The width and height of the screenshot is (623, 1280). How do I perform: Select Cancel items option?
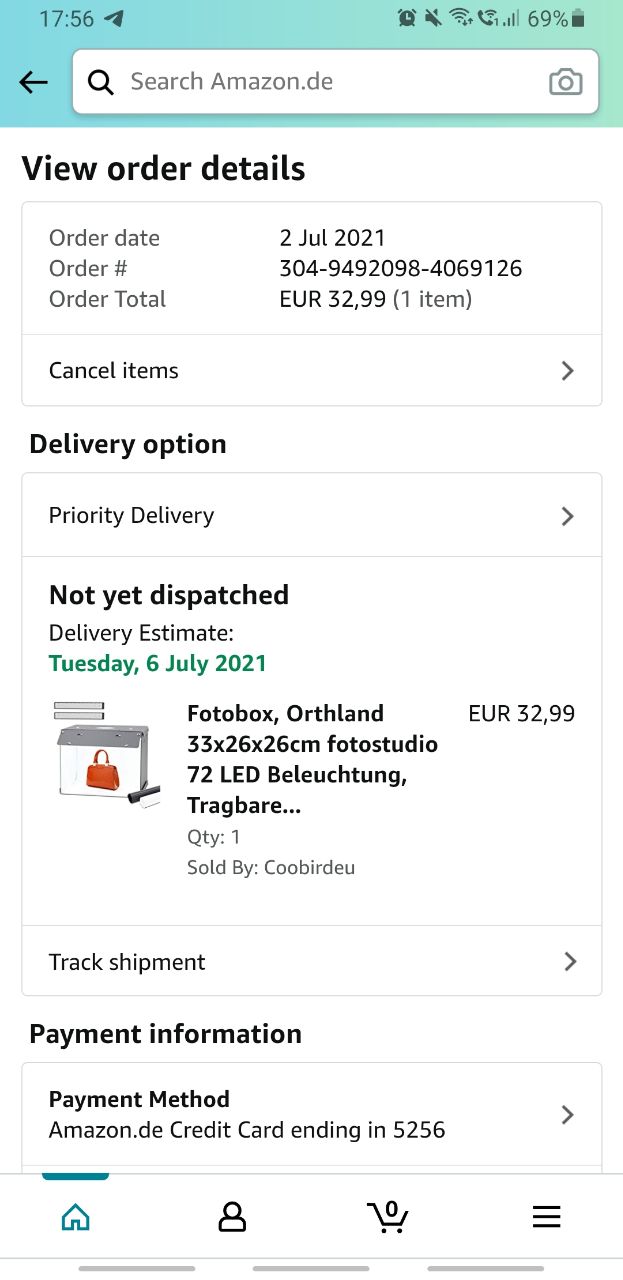click(114, 371)
